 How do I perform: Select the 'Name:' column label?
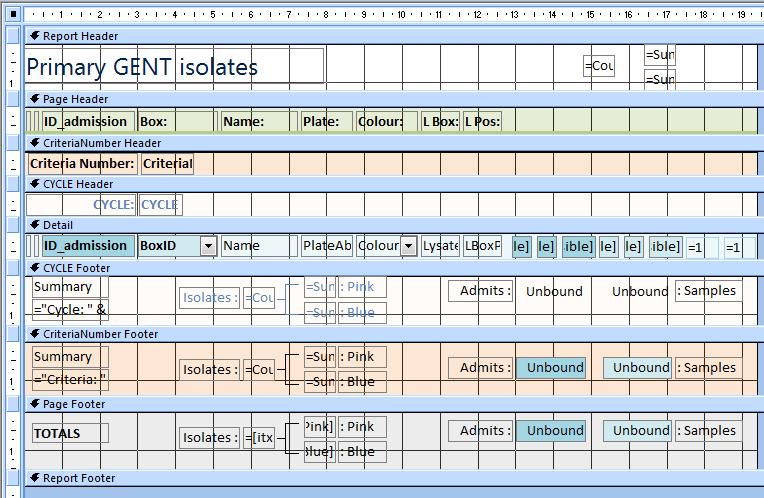[x=259, y=121]
